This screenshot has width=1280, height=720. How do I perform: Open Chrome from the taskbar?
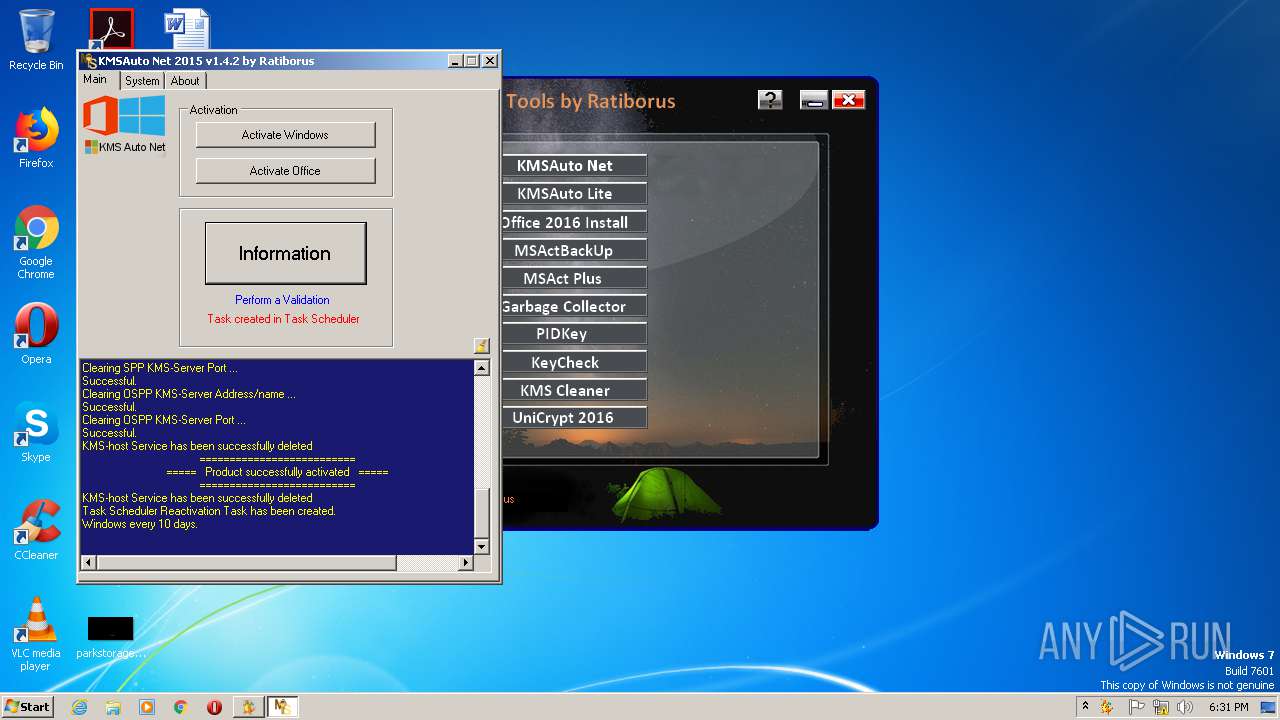click(181, 707)
